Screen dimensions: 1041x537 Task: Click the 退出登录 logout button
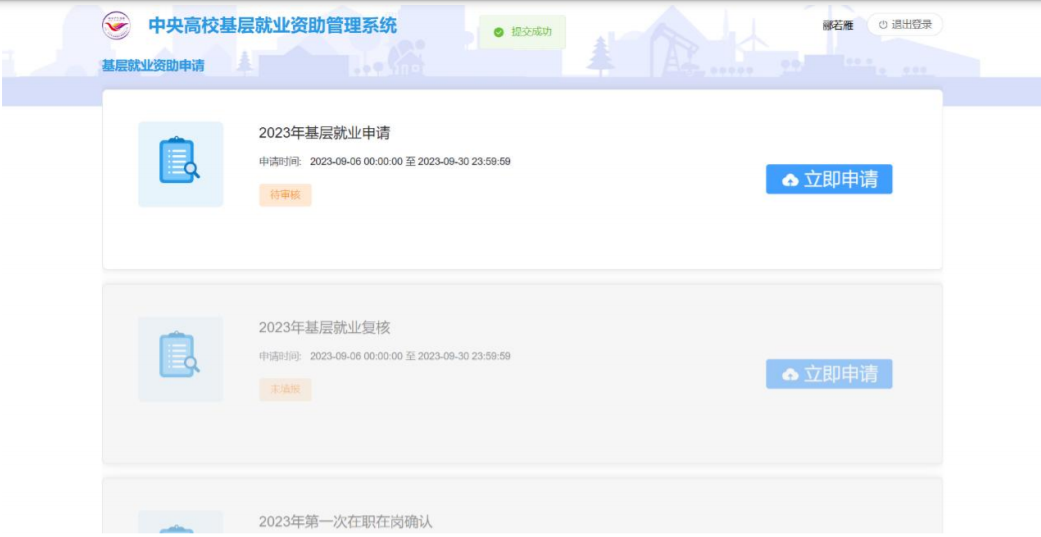coord(905,25)
